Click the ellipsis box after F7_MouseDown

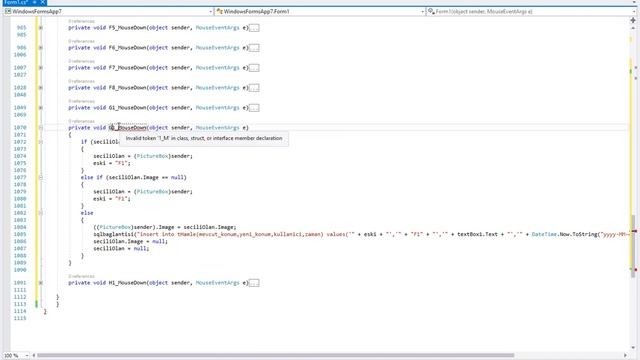point(254,68)
